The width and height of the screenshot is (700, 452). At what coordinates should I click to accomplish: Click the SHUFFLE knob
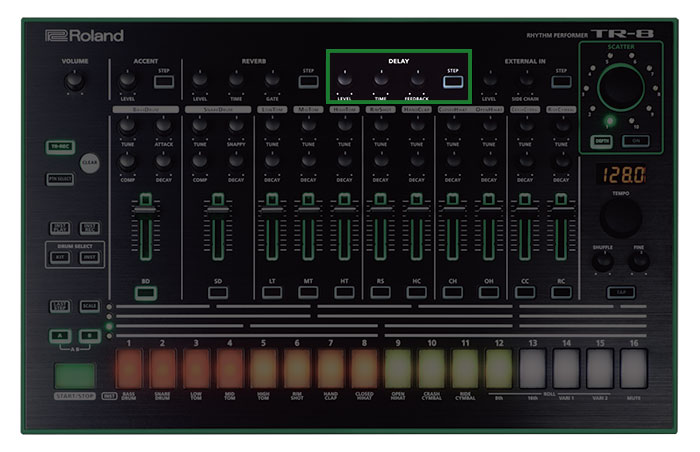click(603, 262)
